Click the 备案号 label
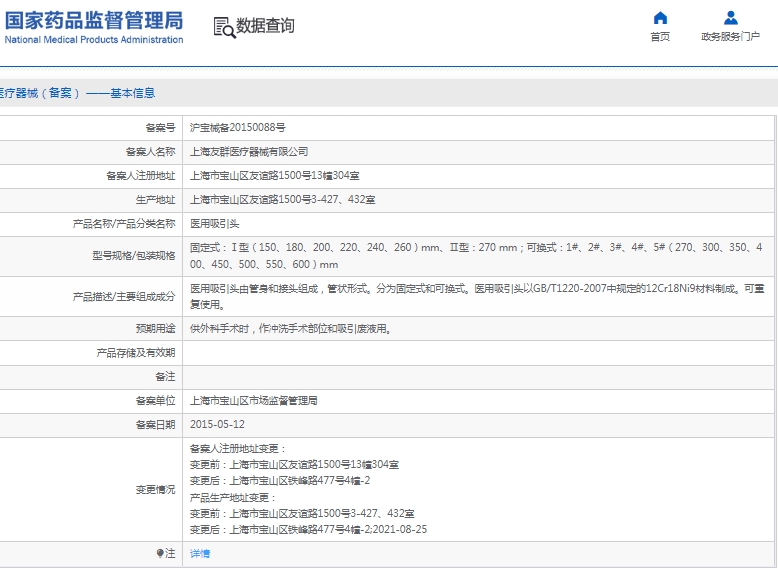The image size is (778, 576). click(x=160, y=128)
